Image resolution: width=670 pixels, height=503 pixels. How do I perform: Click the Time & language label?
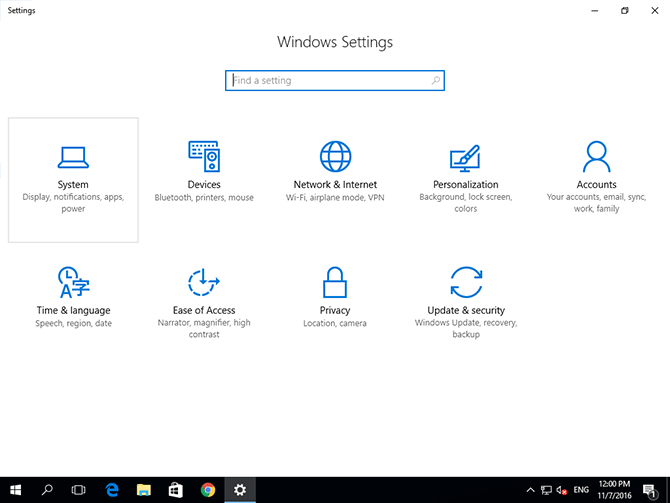73,310
